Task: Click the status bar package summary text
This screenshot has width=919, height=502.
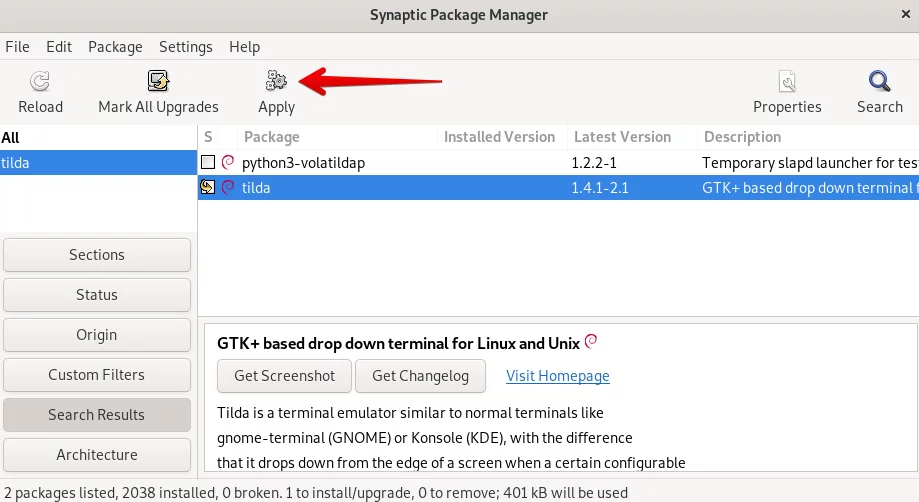Action: tap(316, 493)
